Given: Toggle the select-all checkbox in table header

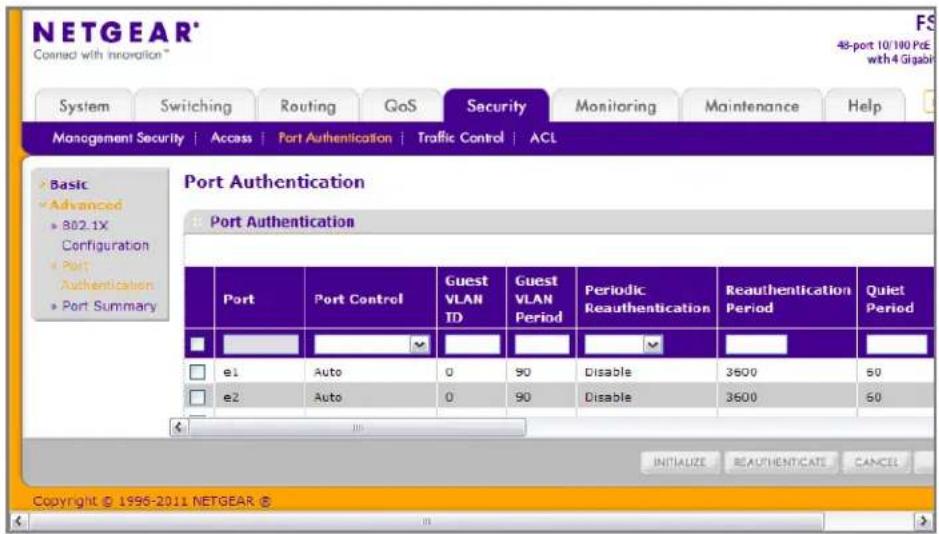Looking at the screenshot, I should 197,344.
